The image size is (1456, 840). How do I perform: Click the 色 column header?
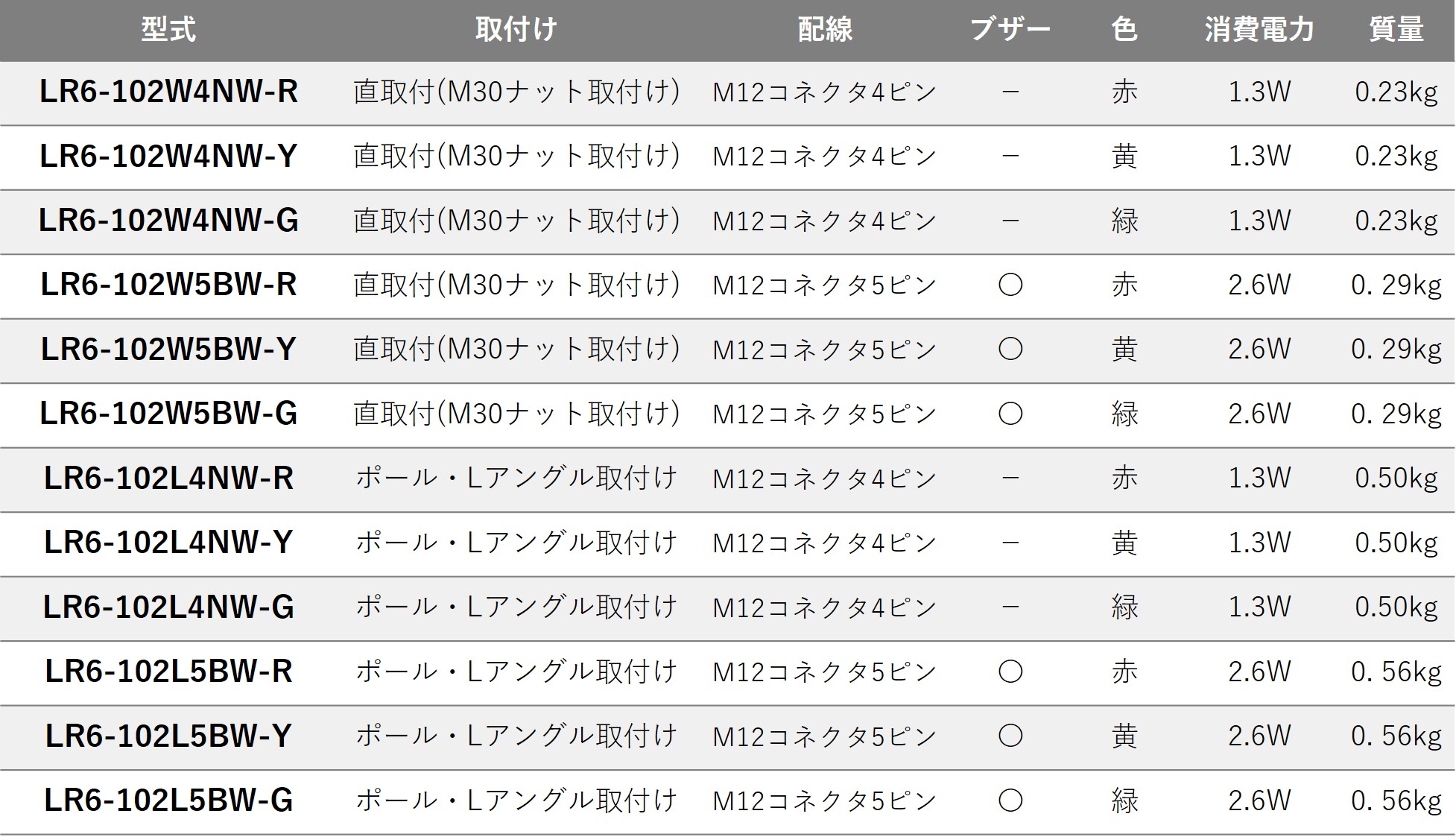(1124, 30)
